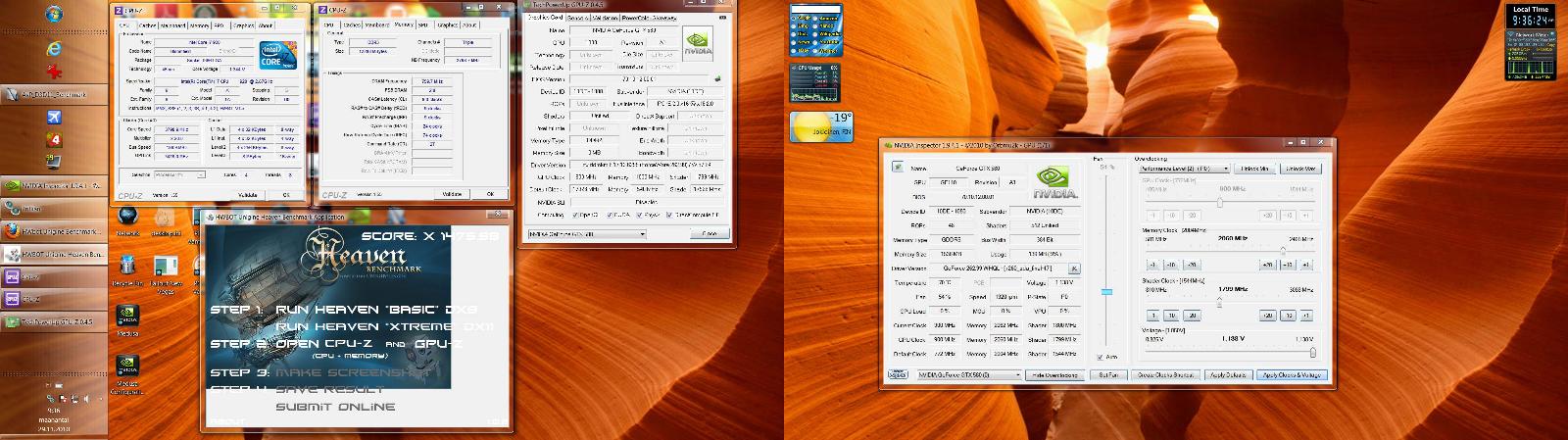1568x440 pixels.
Task: Open the GPU selection dropdown in NVIDIA Inspector
Action: point(968,374)
